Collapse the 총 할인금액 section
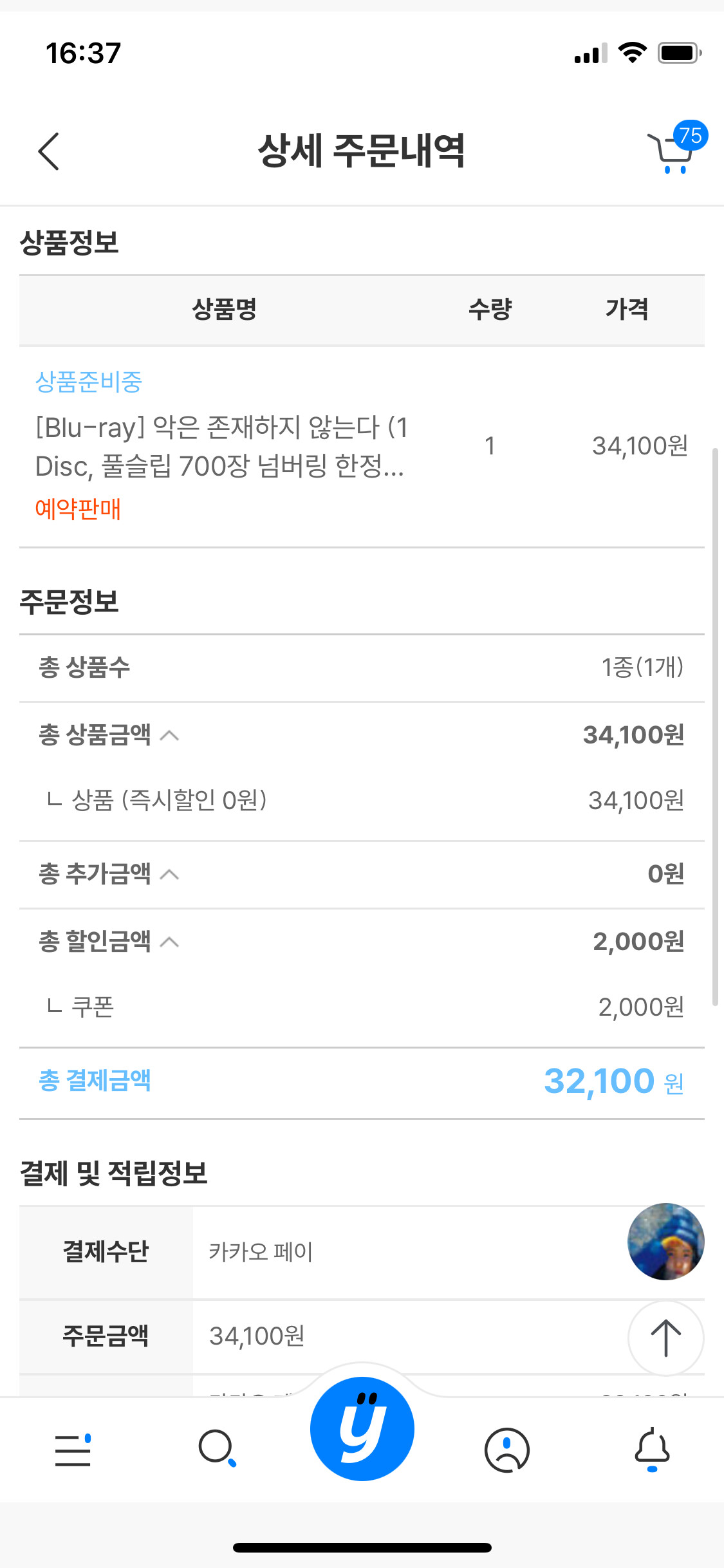 [169, 942]
